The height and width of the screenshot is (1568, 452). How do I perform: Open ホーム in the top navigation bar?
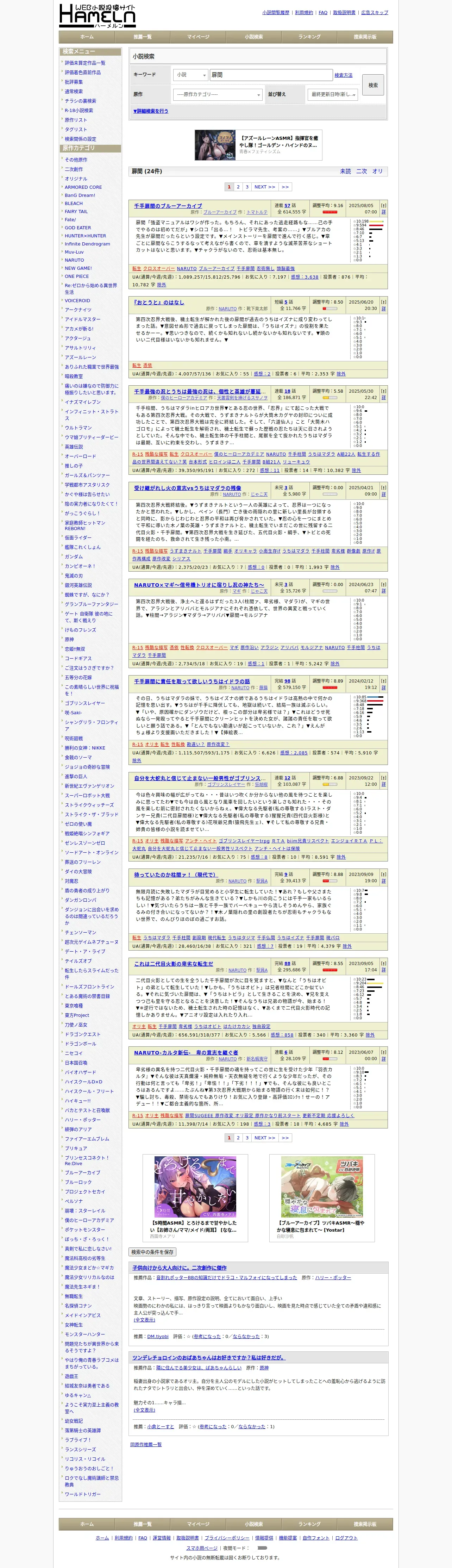[x=87, y=37]
